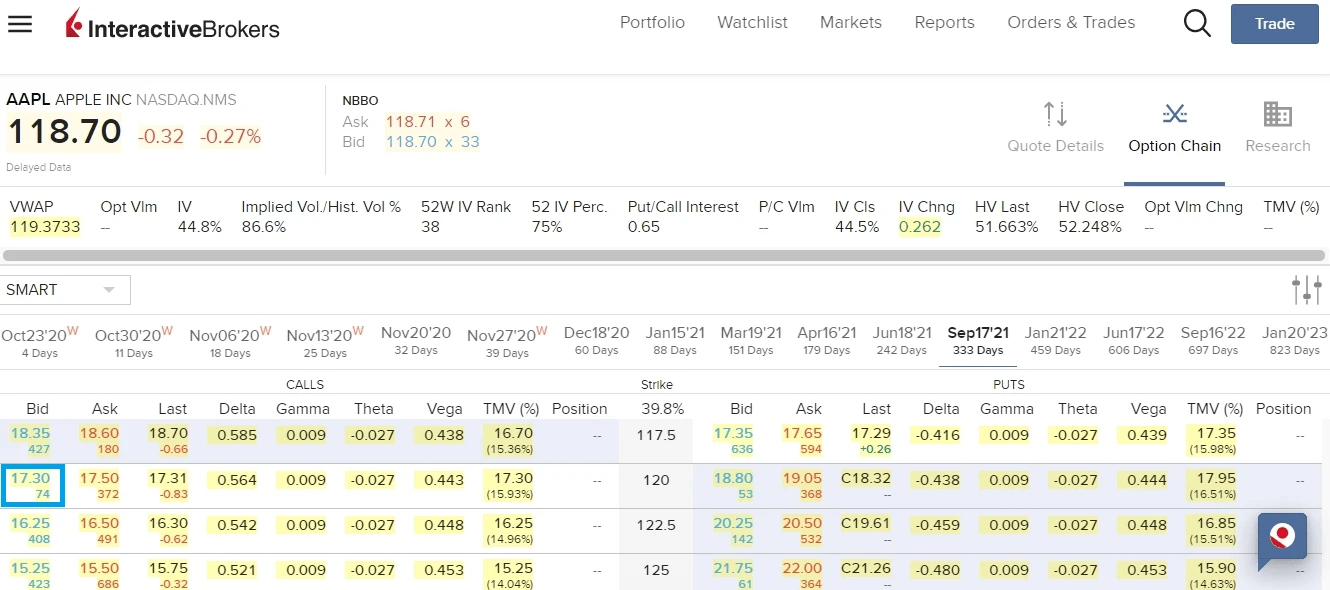Click the Strike column header

click(x=657, y=384)
